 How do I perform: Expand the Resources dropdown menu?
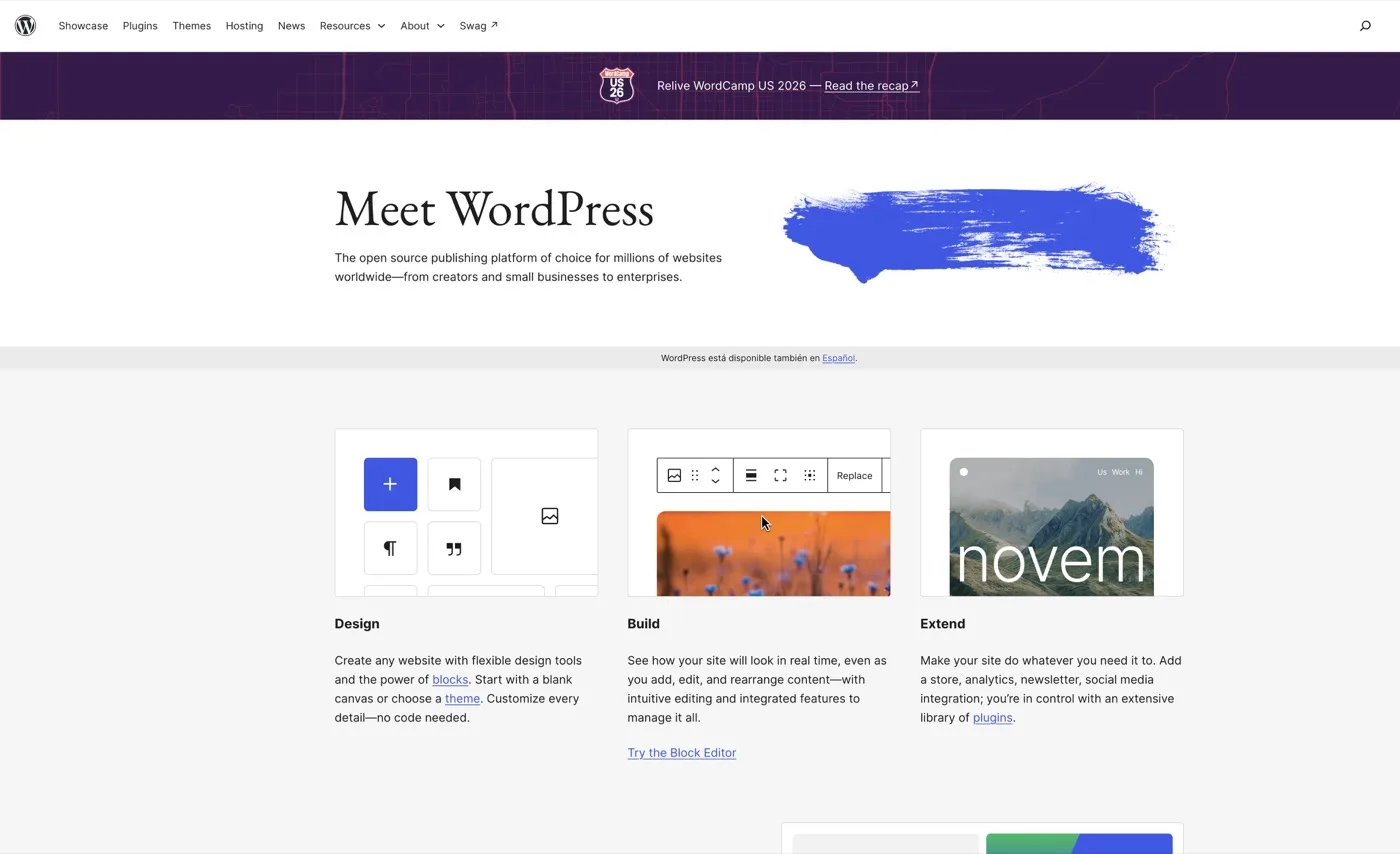(x=352, y=26)
